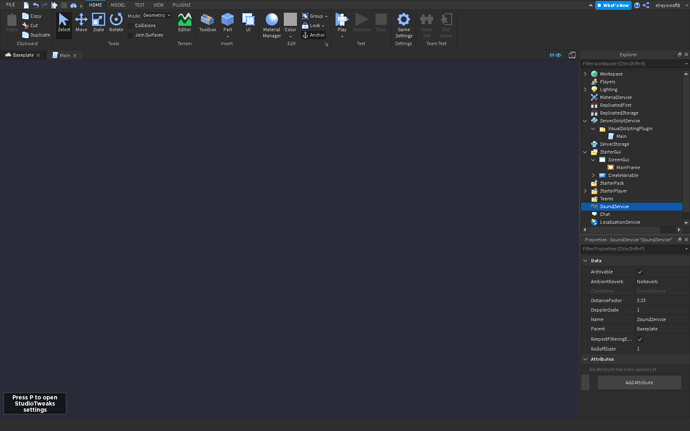The width and height of the screenshot is (690, 431).
Task: Click the Duplicate icon
Action: [x=26, y=35]
